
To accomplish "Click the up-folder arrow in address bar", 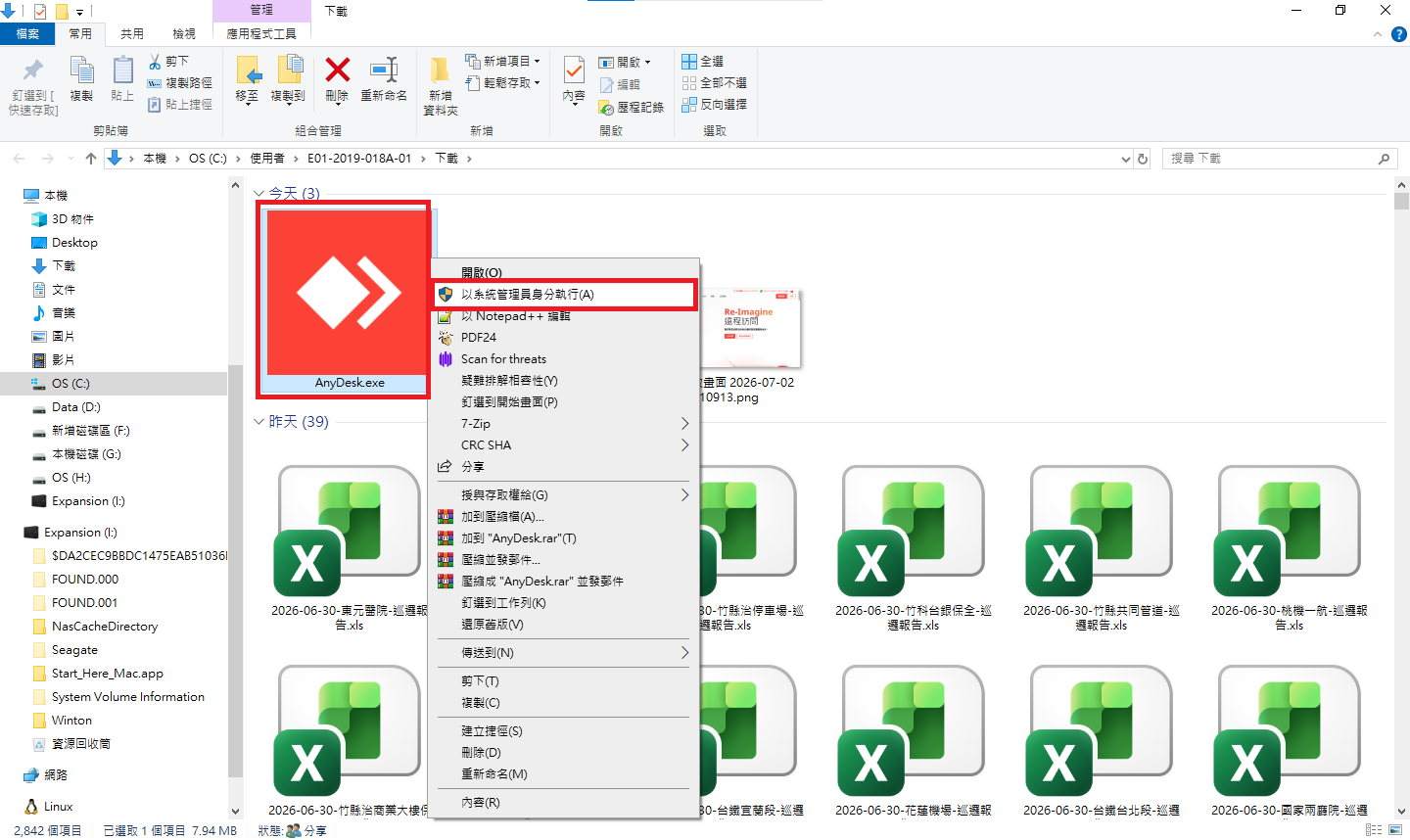I will click(91, 158).
